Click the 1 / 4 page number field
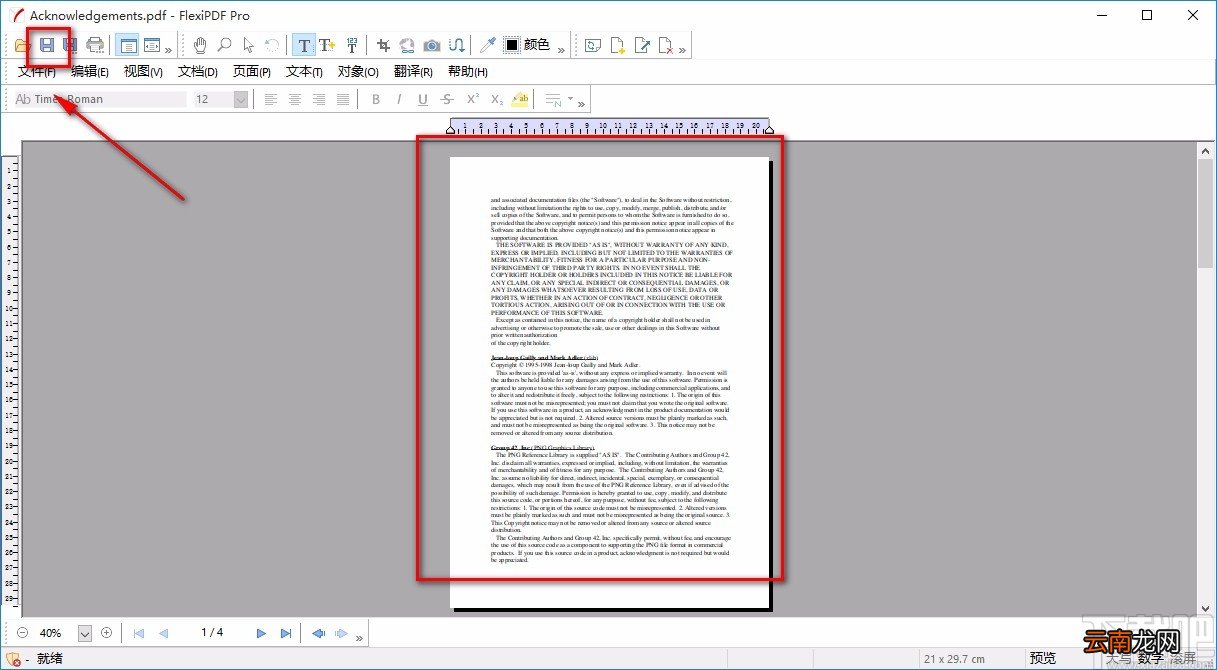Screen dimensions: 1217x670 click(212, 633)
